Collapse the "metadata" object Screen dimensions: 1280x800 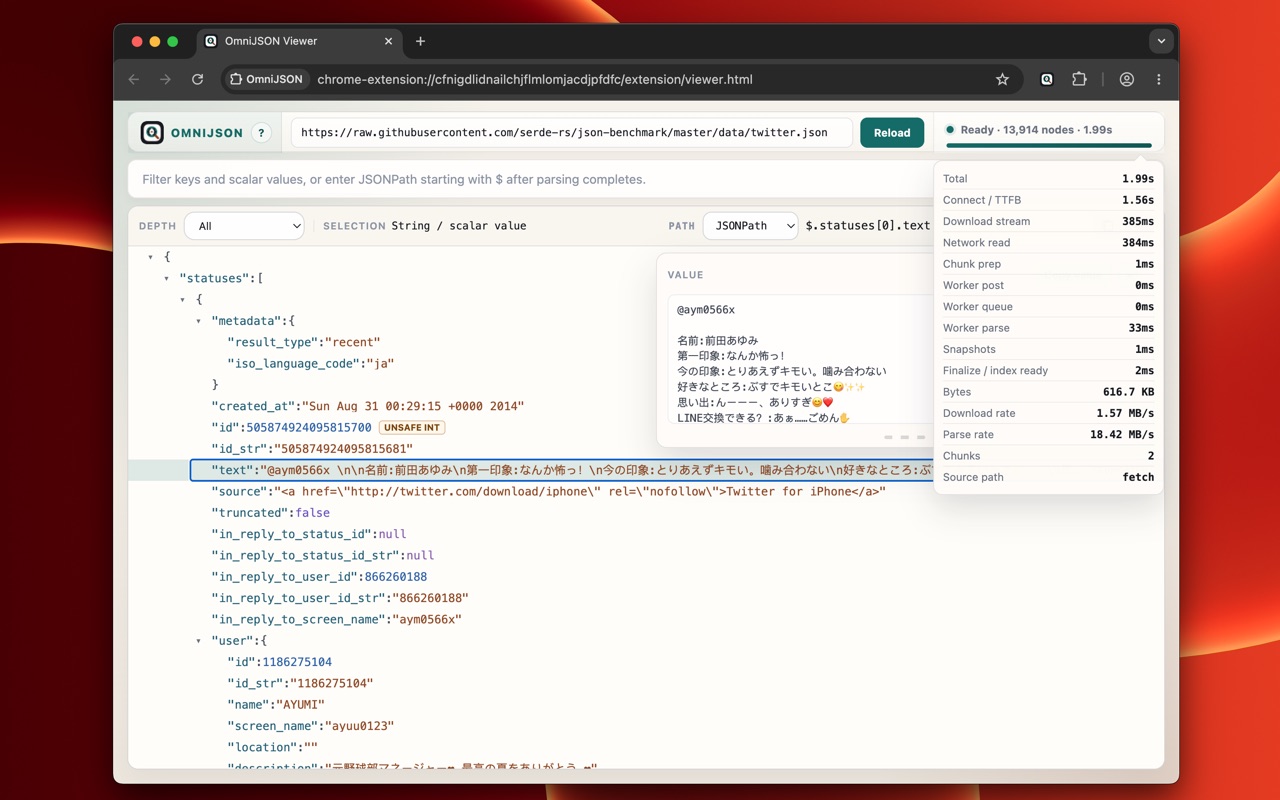pos(199,321)
